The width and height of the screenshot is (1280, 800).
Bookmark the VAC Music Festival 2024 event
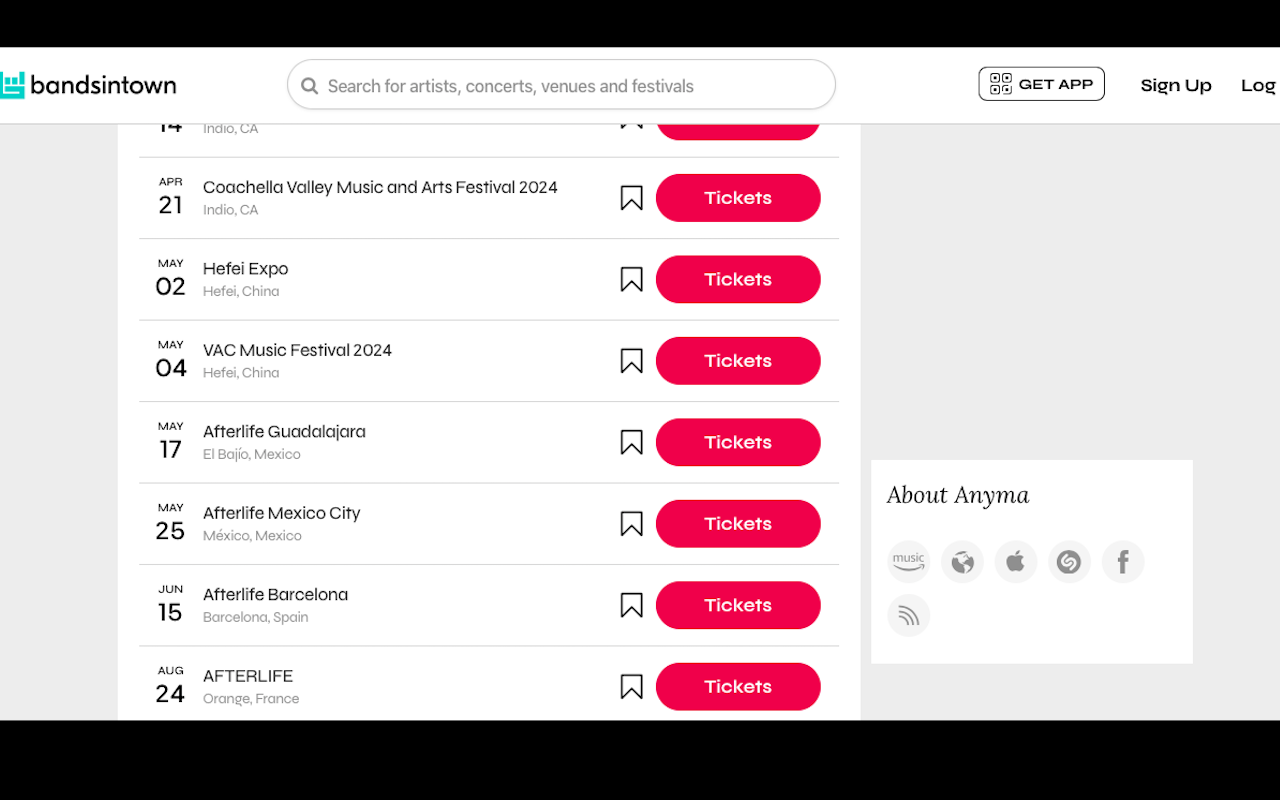click(631, 361)
